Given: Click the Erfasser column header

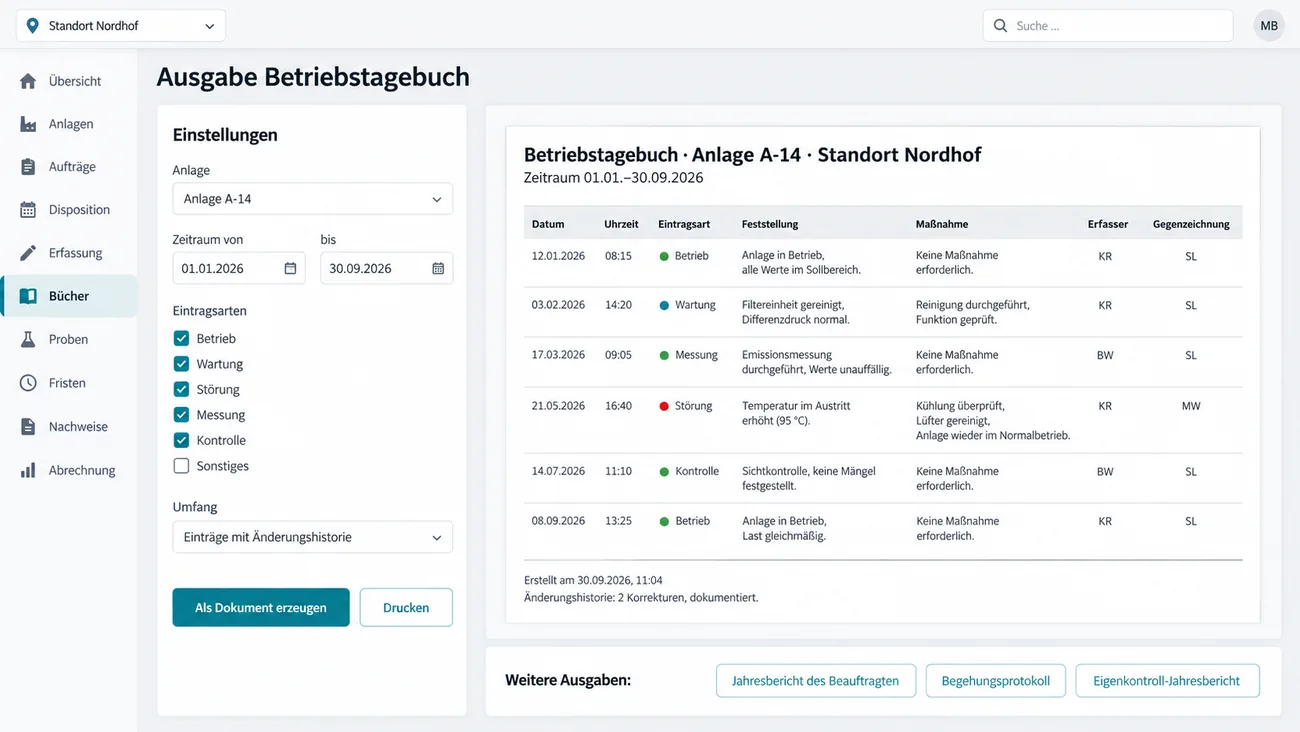Looking at the screenshot, I should [x=1108, y=224].
